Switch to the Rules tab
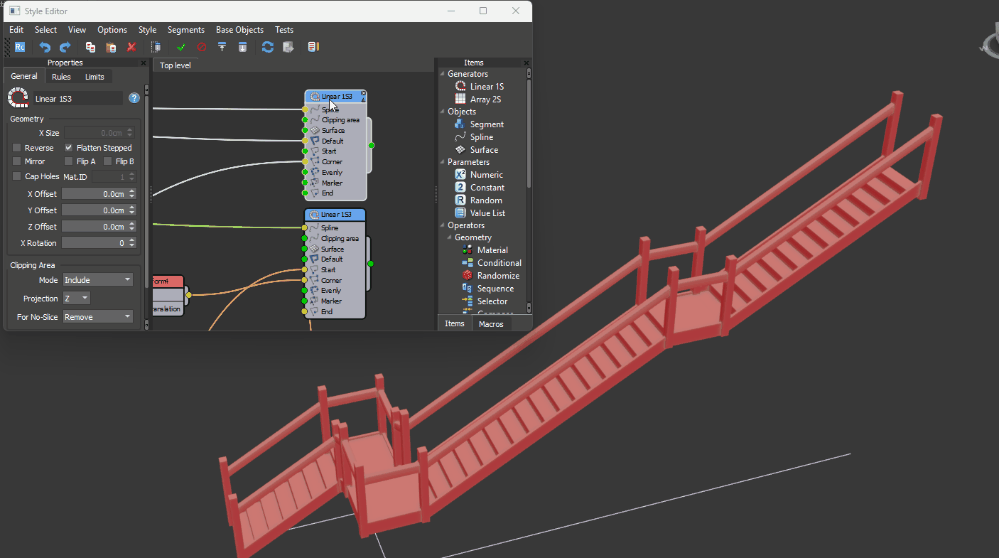Screen dimensions: 999x558 pyautogui.click(x=61, y=77)
